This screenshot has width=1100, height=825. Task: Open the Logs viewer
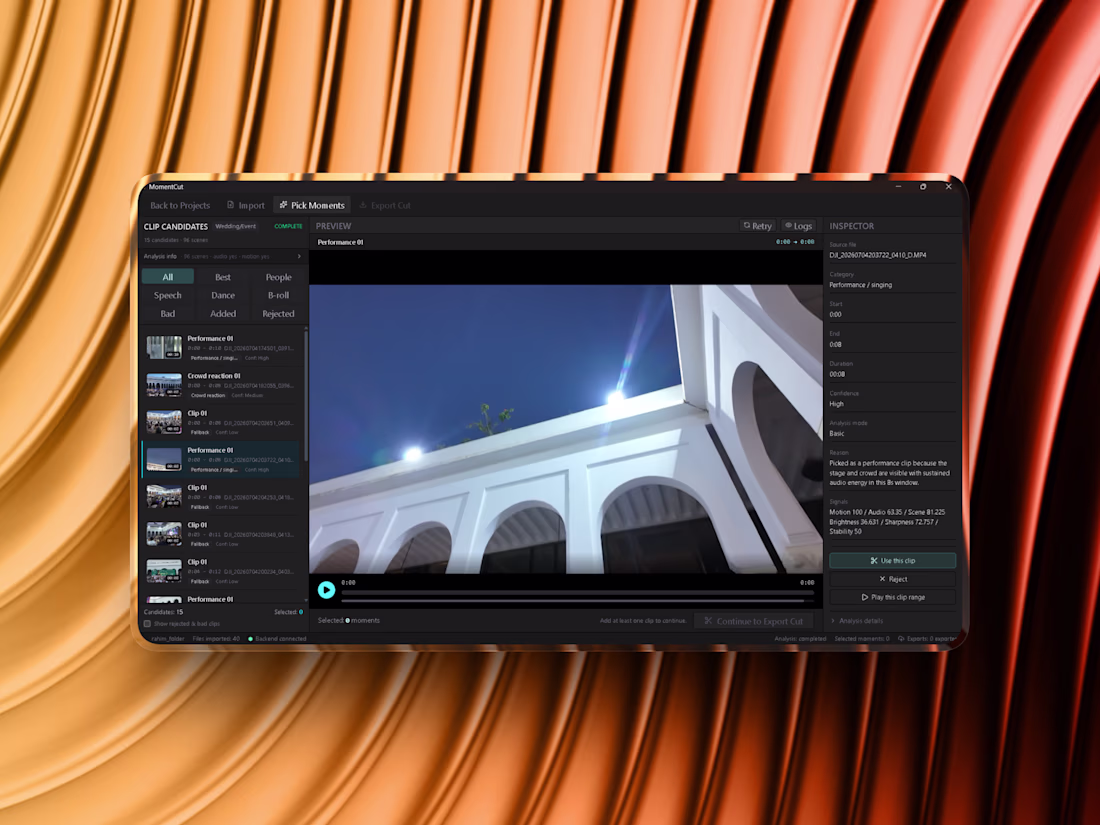click(x=798, y=226)
